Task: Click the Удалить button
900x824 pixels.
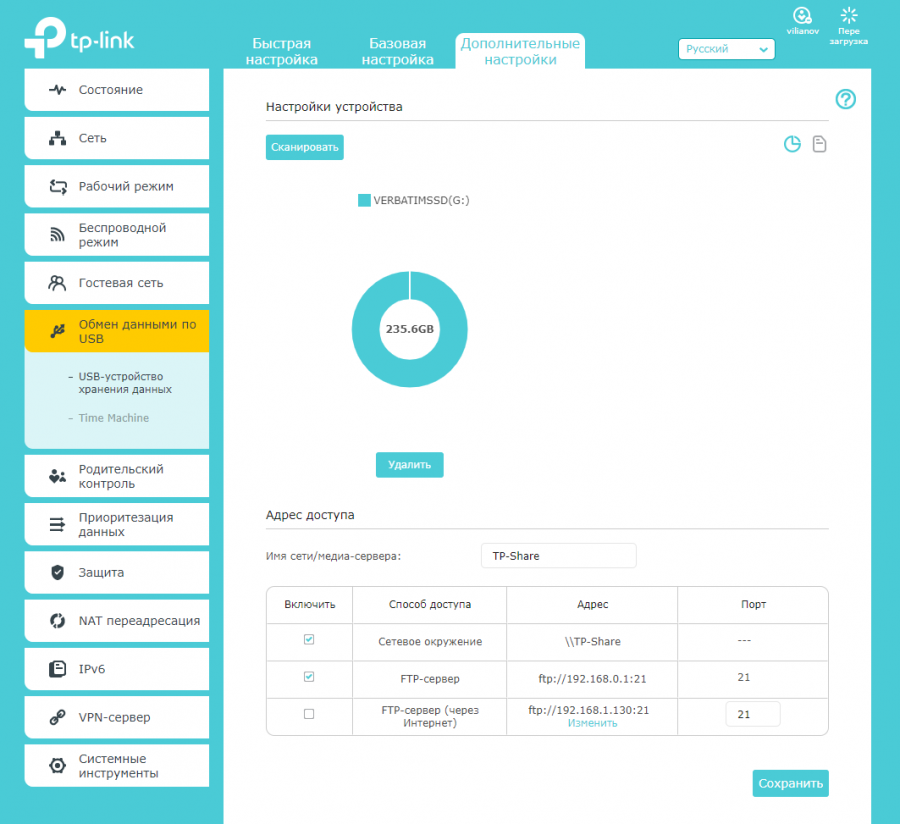Action: click(x=409, y=465)
